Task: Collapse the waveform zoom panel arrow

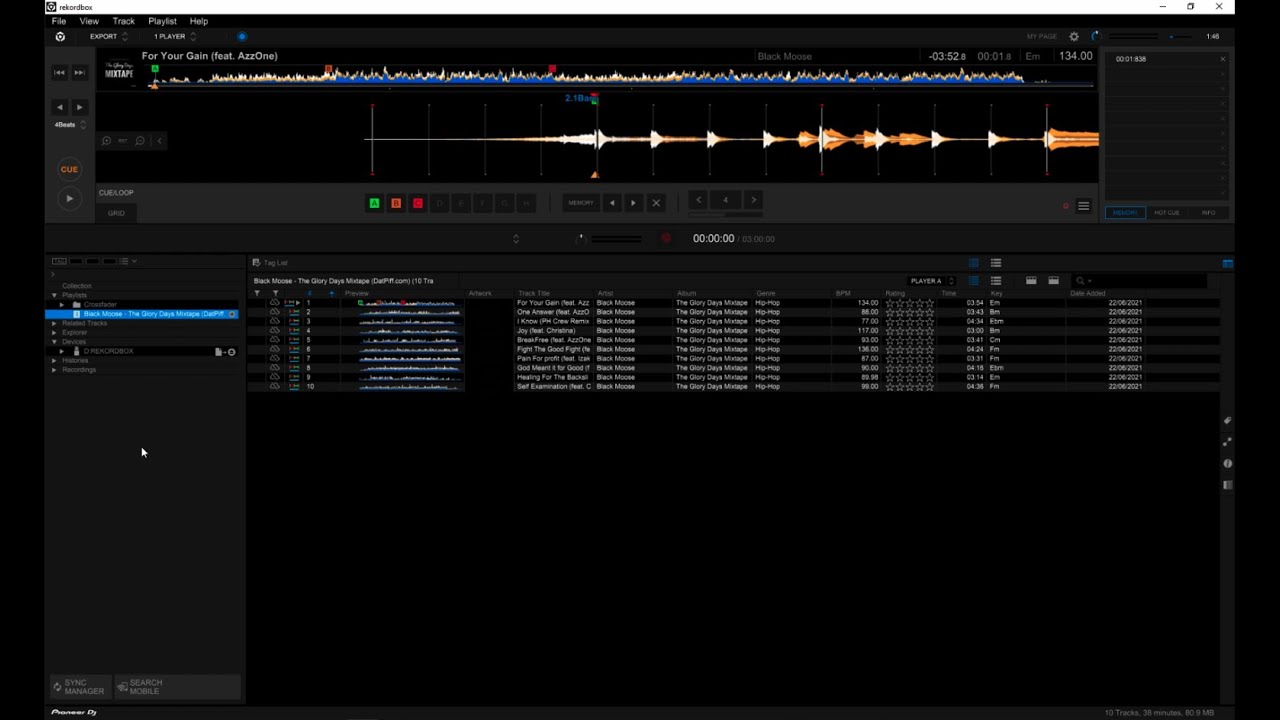Action: tap(160, 141)
